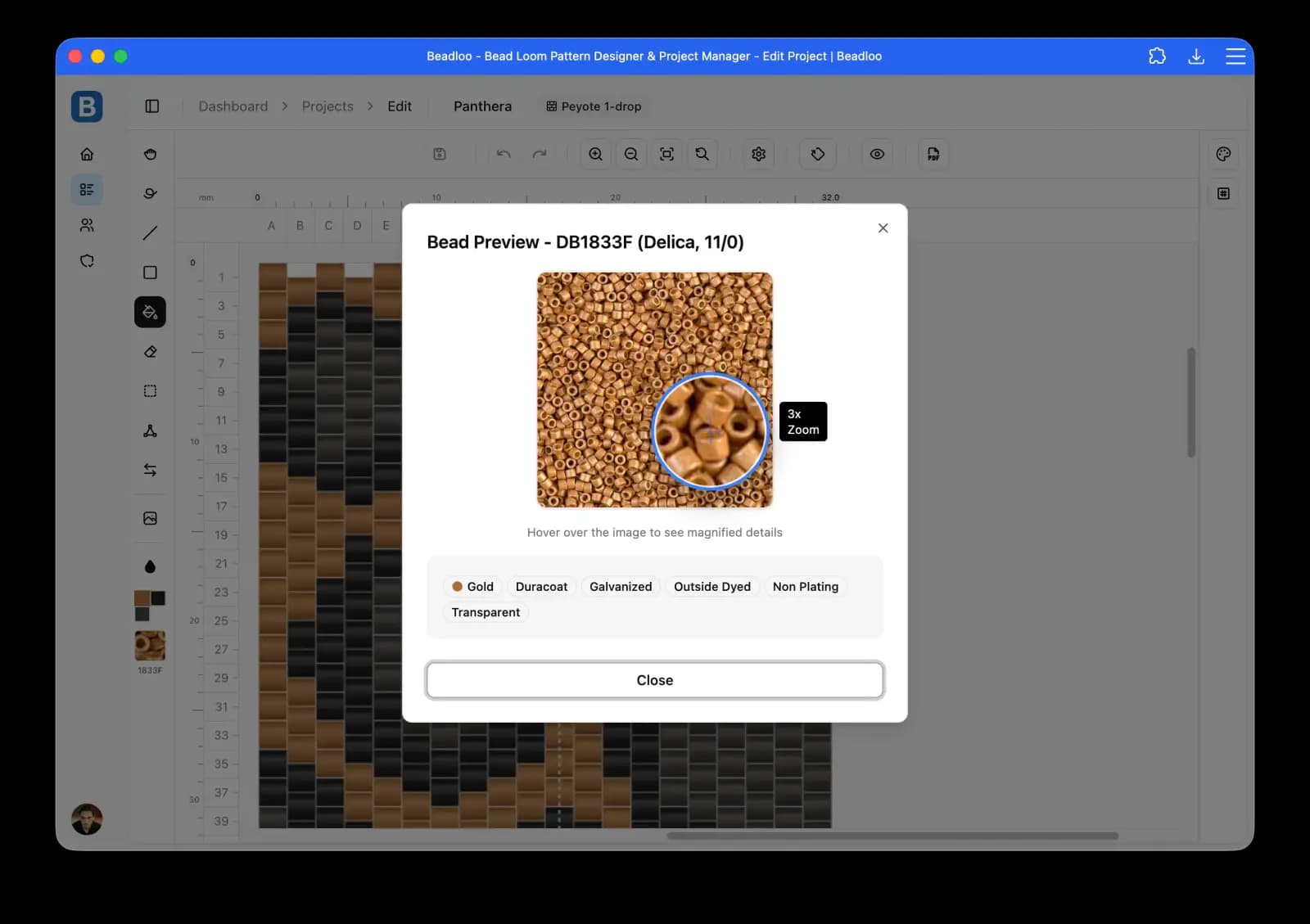Zoom out of the pattern
This screenshot has height=924, width=1310.
pos(631,154)
